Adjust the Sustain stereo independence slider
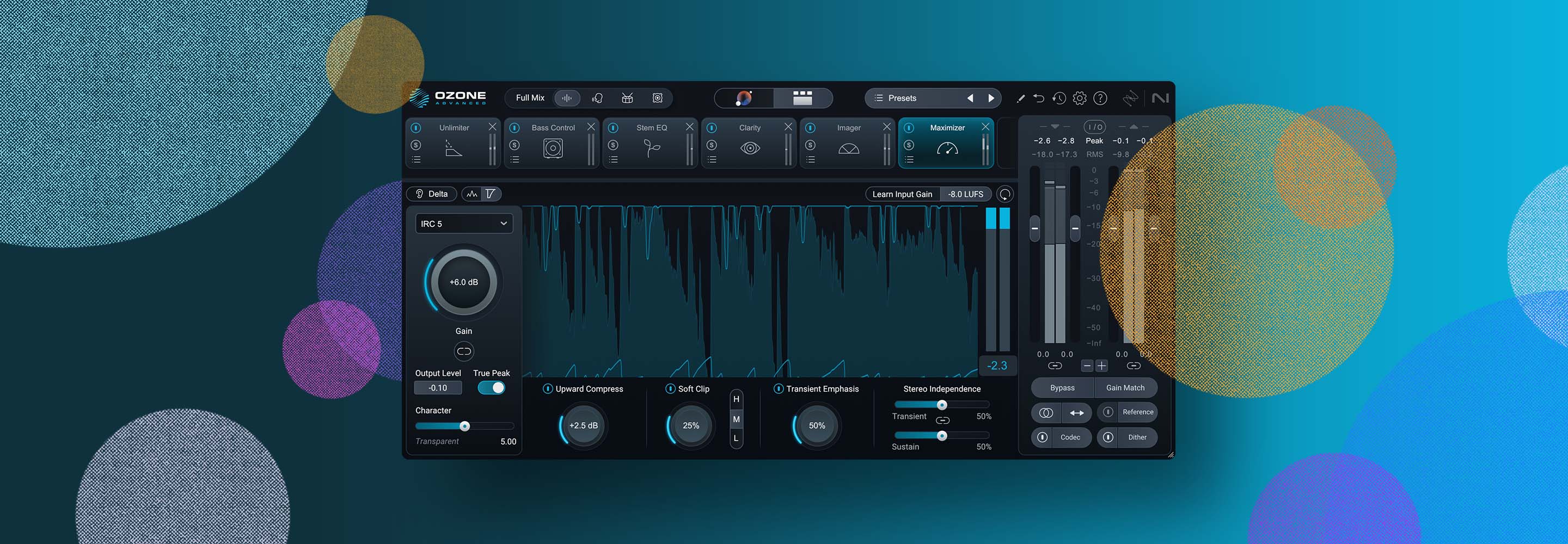1568x544 pixels. click(942, 435)
